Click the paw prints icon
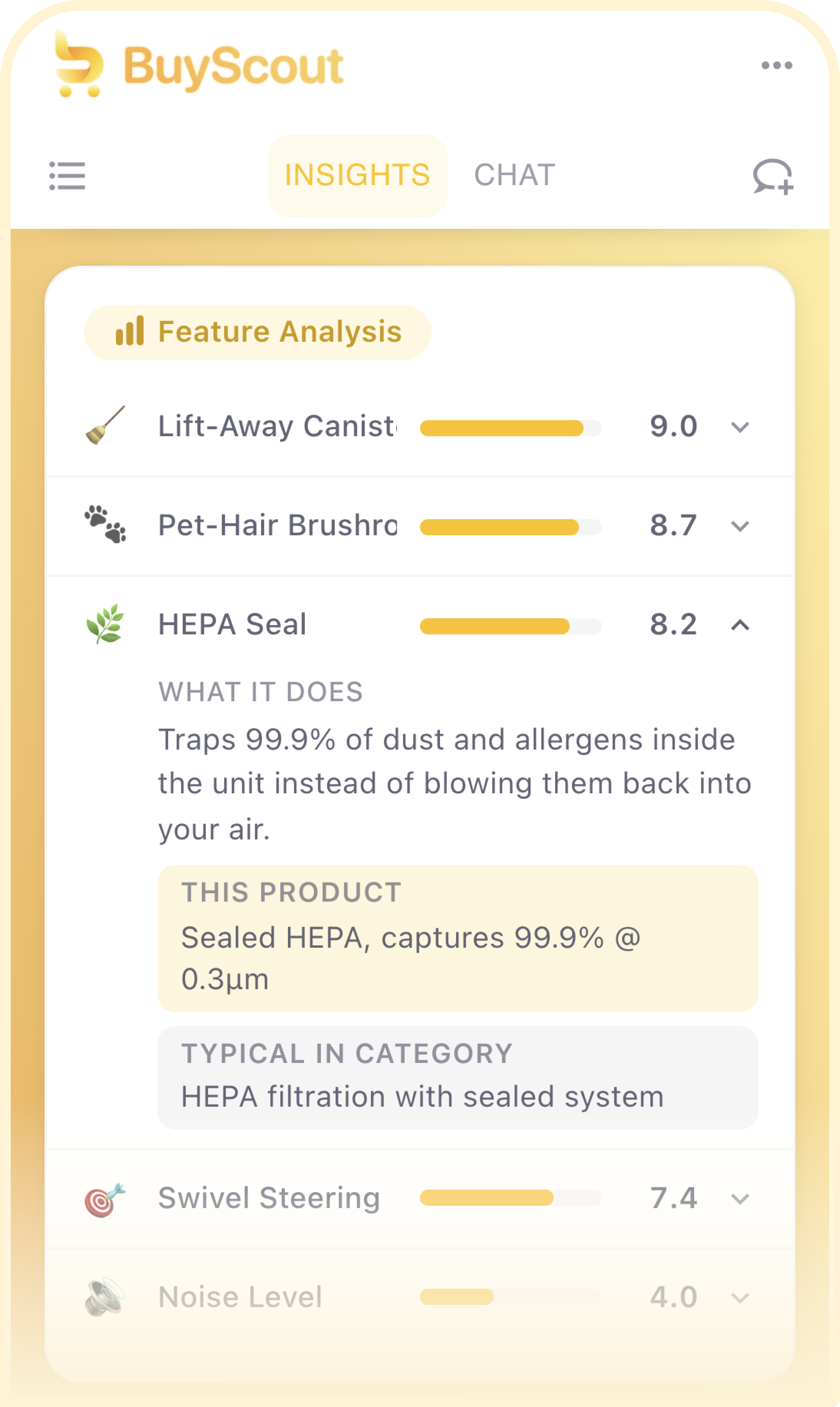Image resolution: width=840 pixels, height=1407 pixels. click(x=105, y=524)
